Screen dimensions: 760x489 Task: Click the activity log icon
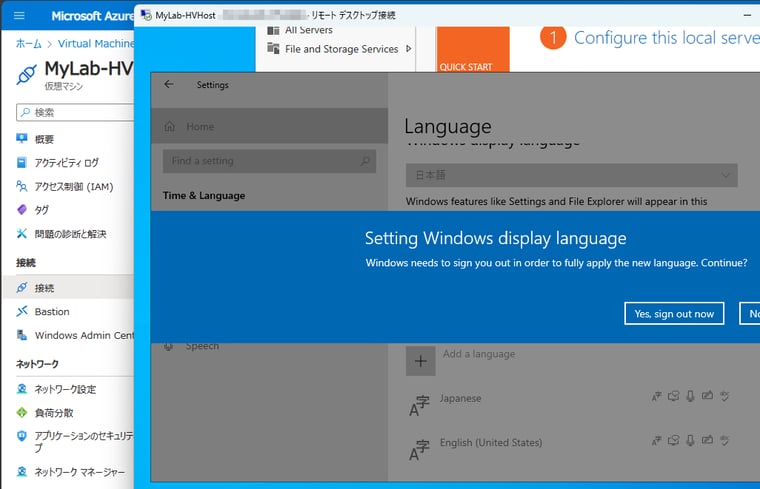tap(22, 162)
